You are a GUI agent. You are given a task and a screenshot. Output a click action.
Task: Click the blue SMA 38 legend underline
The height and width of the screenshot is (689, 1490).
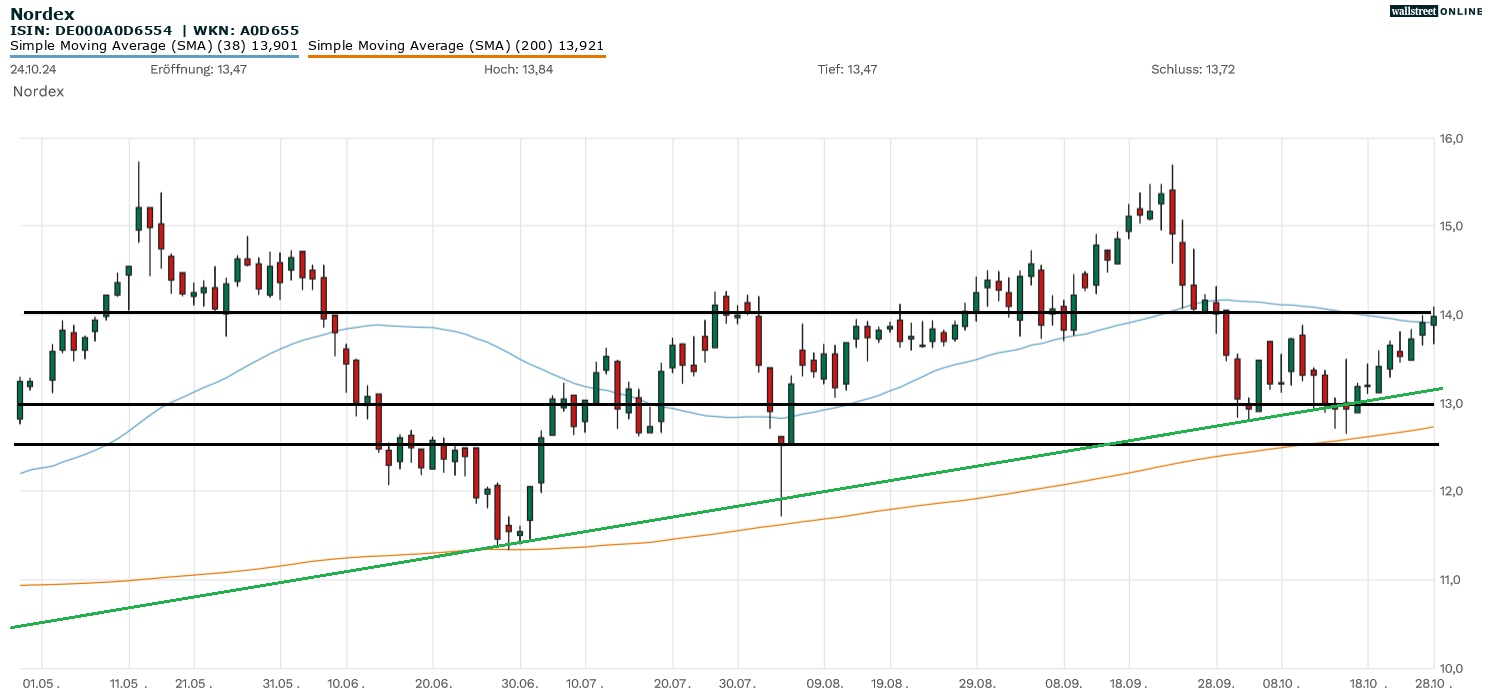154,56
